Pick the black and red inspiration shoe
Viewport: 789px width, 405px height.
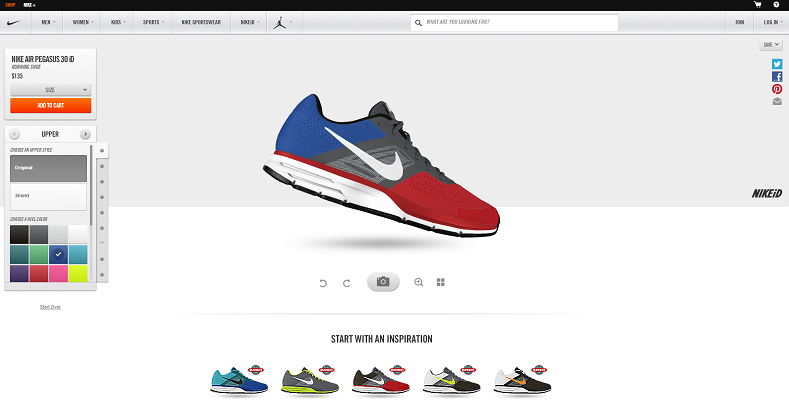pyautogui.click(x=380, y=380)
